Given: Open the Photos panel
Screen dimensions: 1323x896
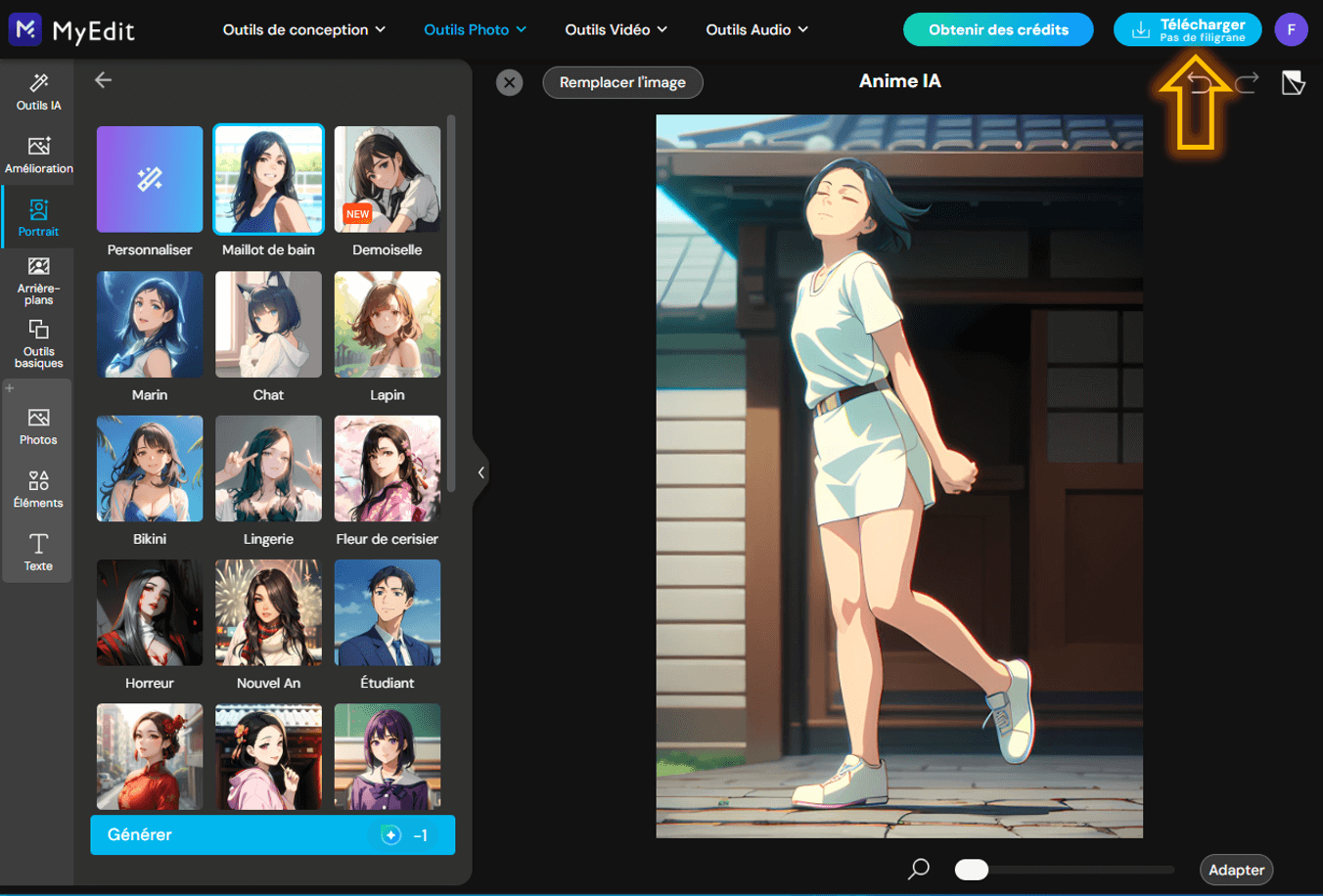Looking at the screenshot, I should point(38,427).
